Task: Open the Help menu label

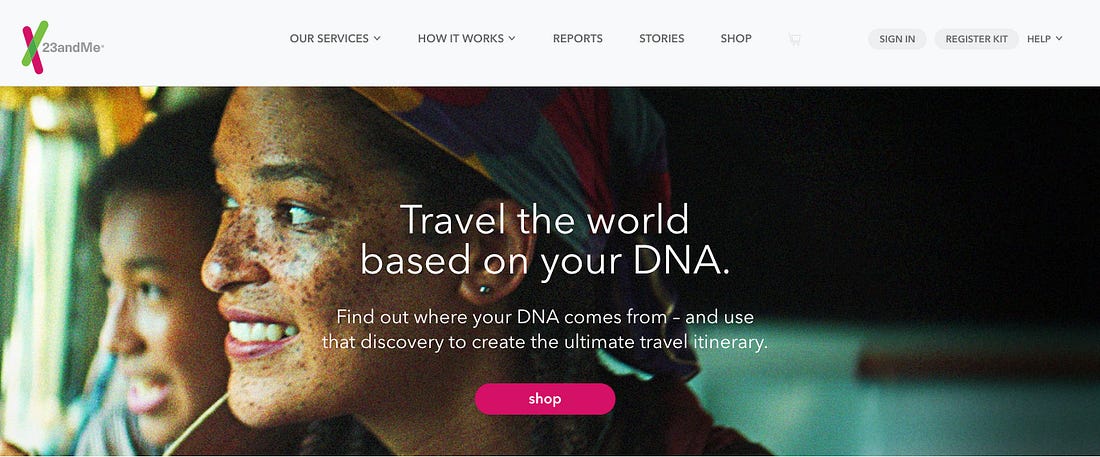Action: pyautogui.click(x=1038, y=39)
